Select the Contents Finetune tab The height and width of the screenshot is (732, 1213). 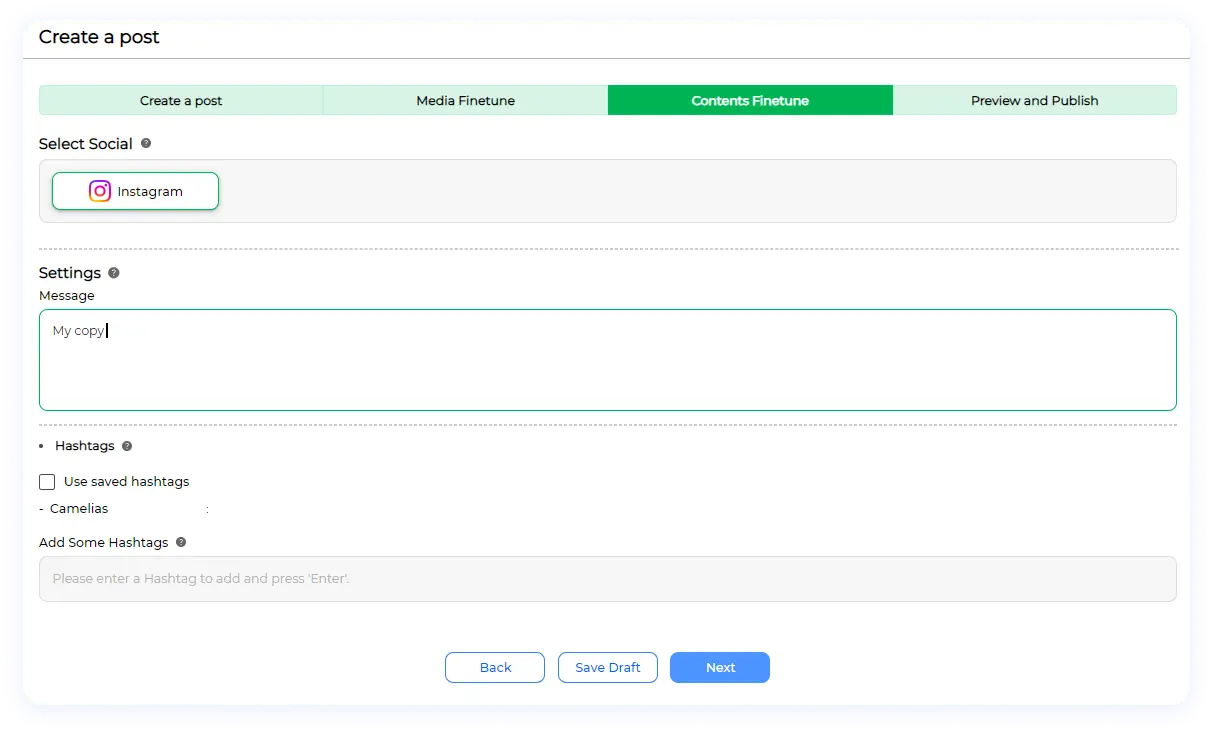coord(750,101)
